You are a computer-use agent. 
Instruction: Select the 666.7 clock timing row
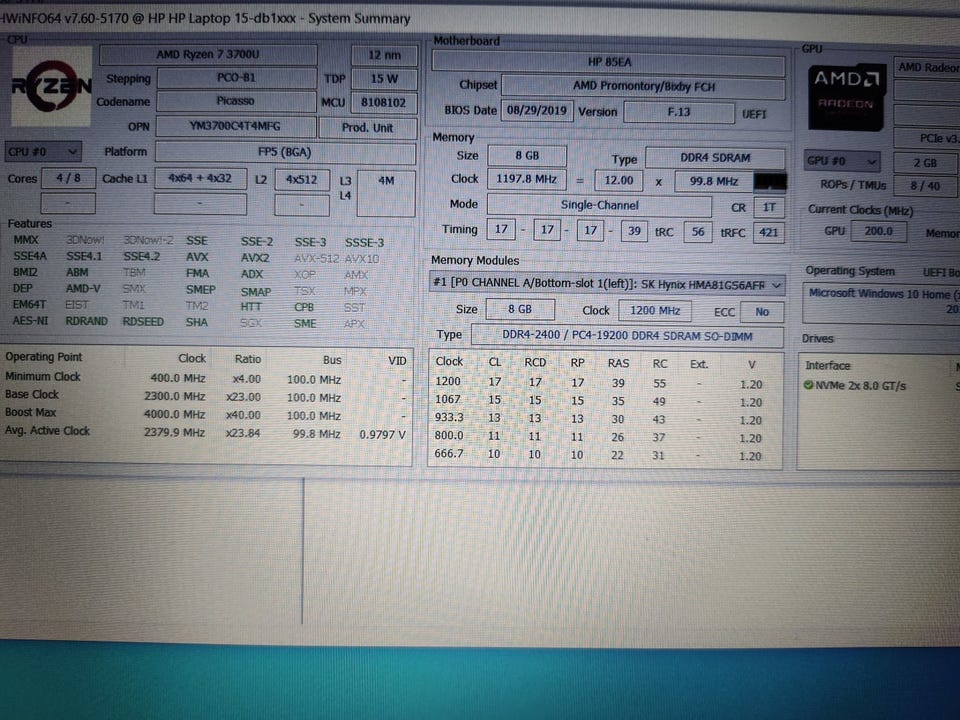pos(605,454)
